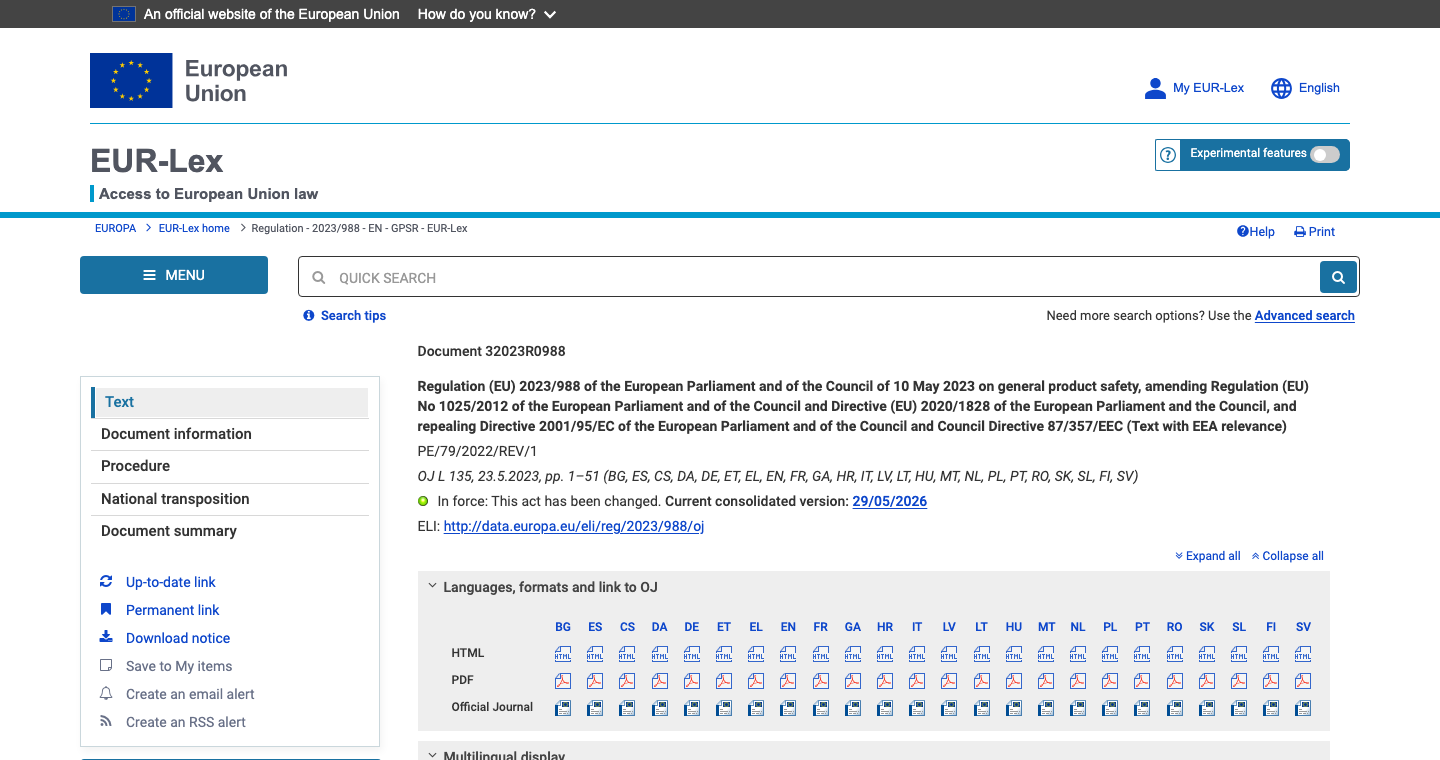Open the HTML version in RO
This screenshot has width=1440, height=760.
(x=1174, y=654)
